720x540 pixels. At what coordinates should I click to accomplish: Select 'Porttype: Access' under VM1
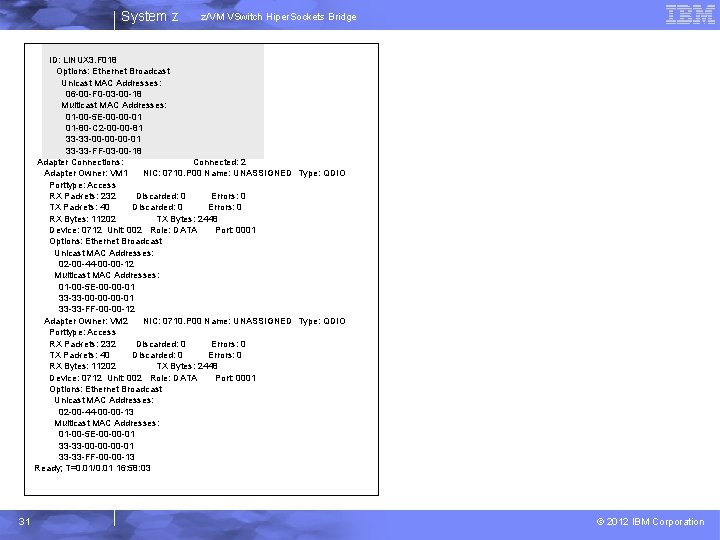(83, 185)
